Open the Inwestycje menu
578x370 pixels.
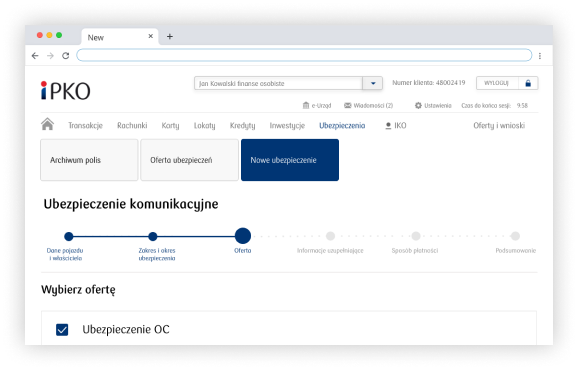click(287, 126)
